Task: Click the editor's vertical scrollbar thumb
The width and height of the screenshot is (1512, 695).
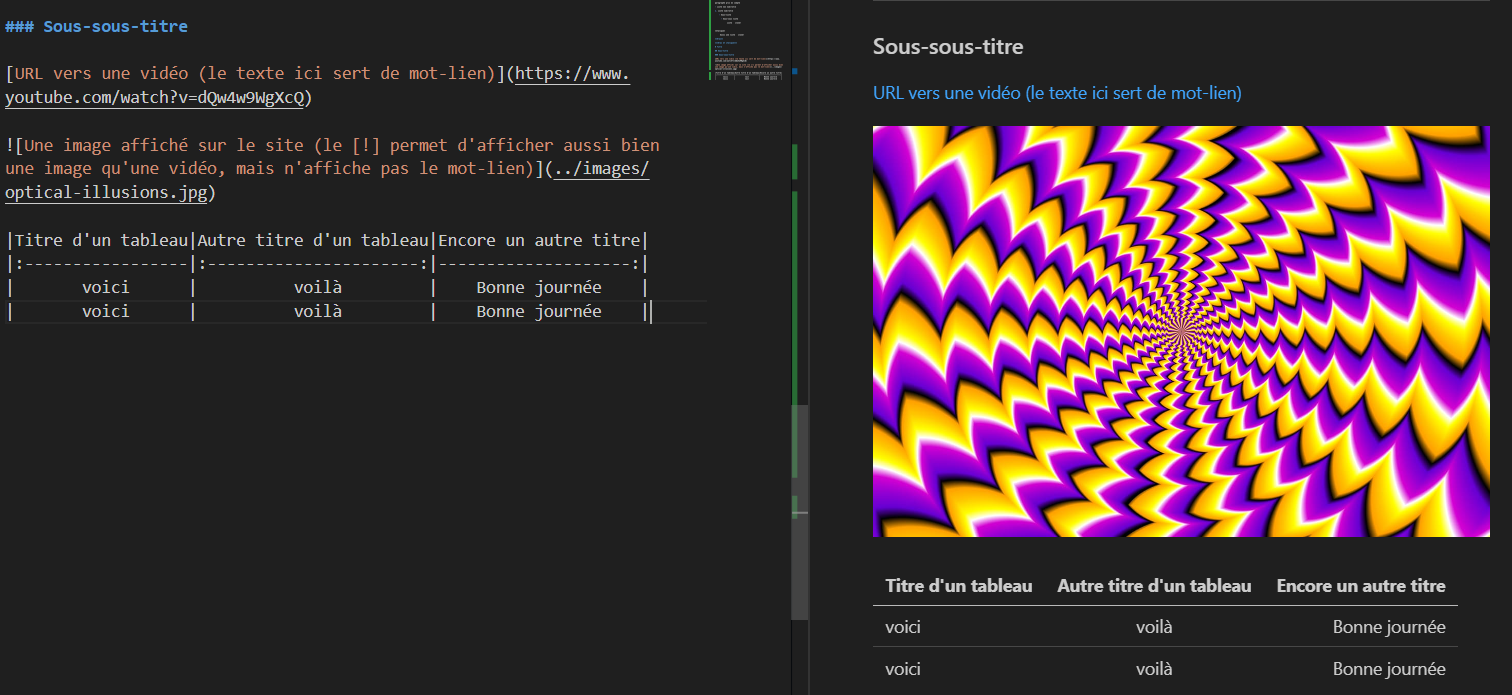Action: [800, 512]
